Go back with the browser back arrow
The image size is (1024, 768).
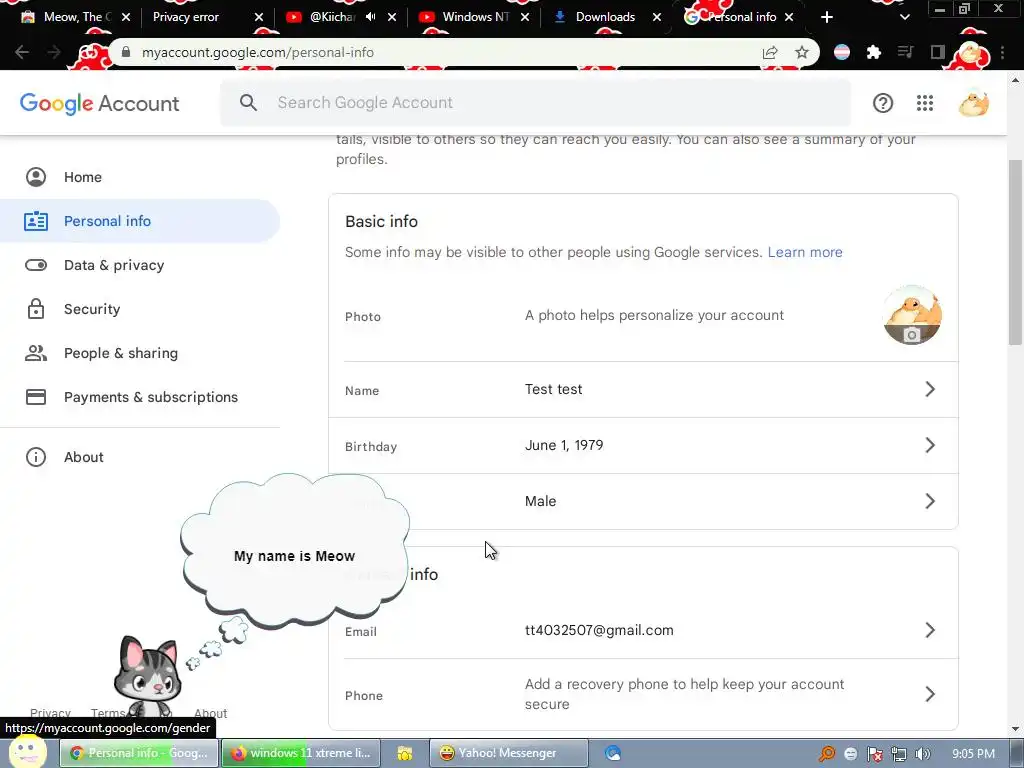(22, 52)
